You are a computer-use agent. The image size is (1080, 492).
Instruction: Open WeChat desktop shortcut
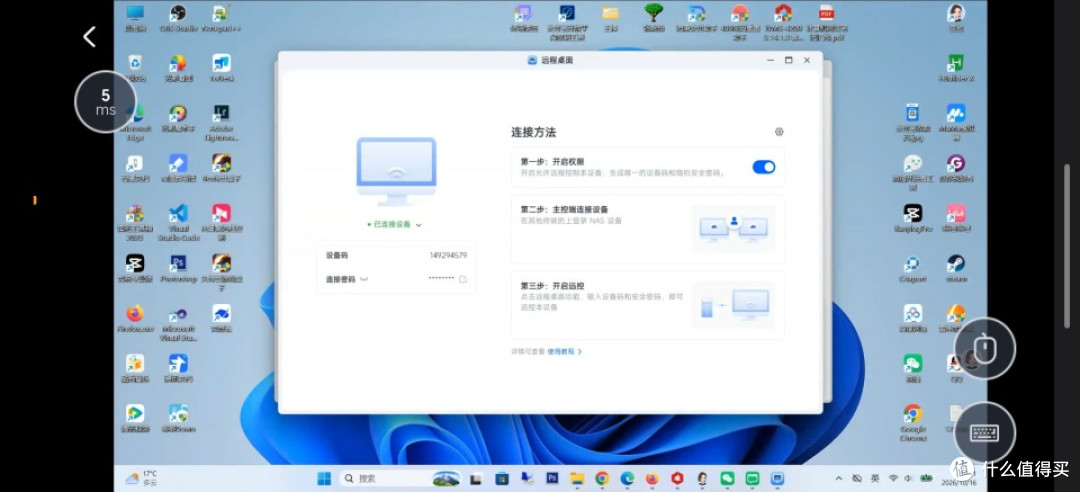pos(913,368)
